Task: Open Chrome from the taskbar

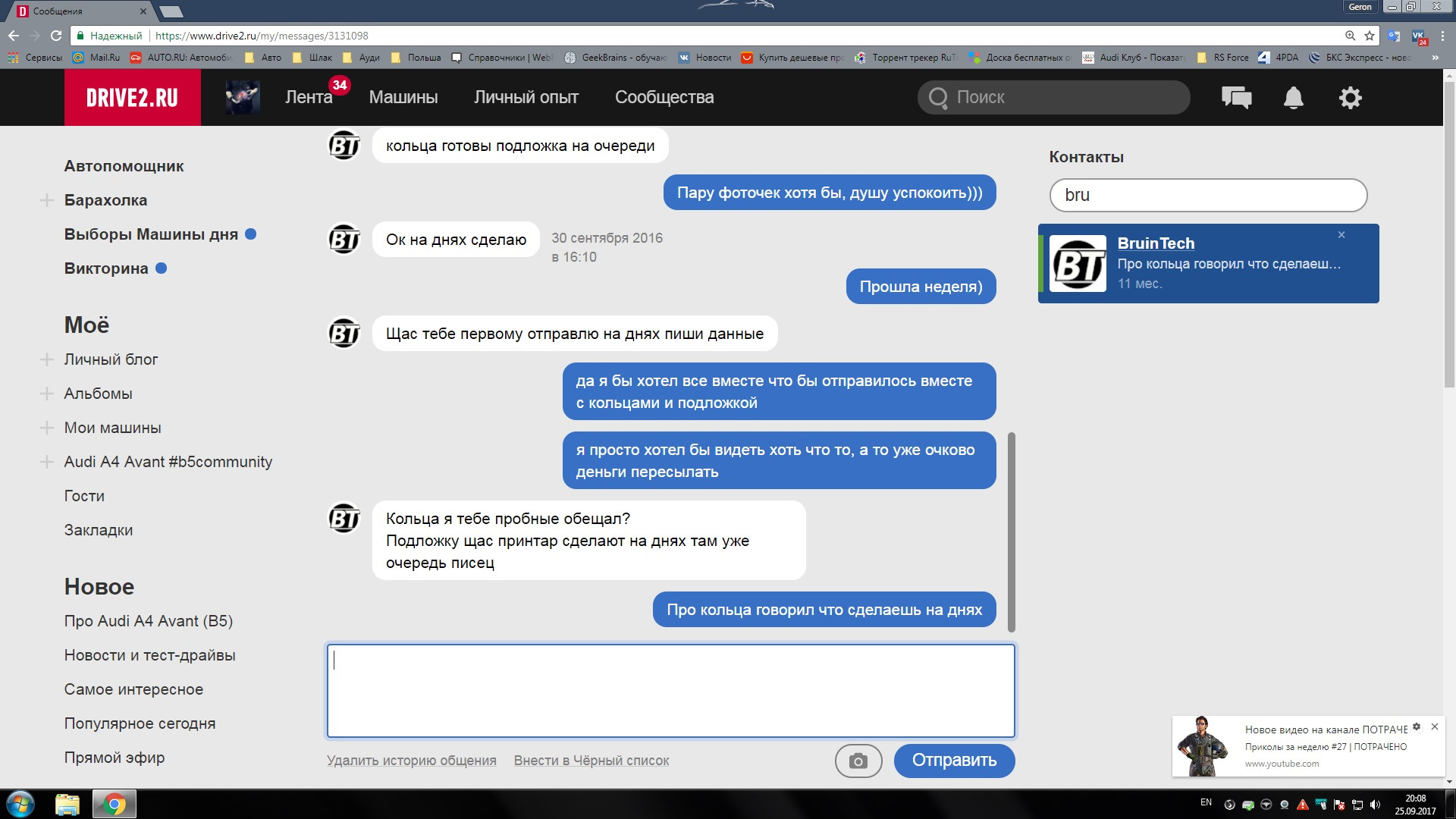Action: click(115, 804)
